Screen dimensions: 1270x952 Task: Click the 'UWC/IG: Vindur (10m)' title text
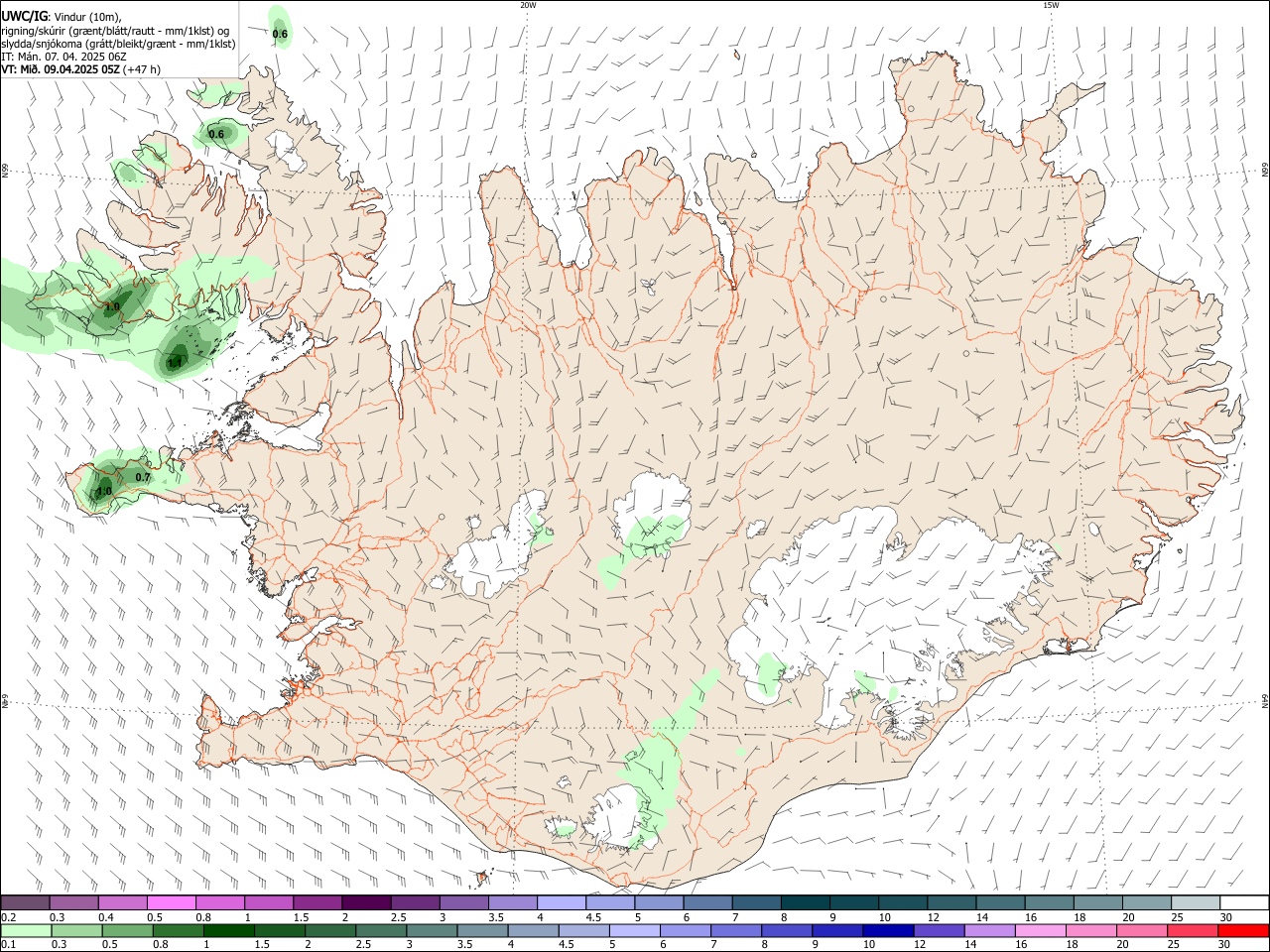[61, 16]
